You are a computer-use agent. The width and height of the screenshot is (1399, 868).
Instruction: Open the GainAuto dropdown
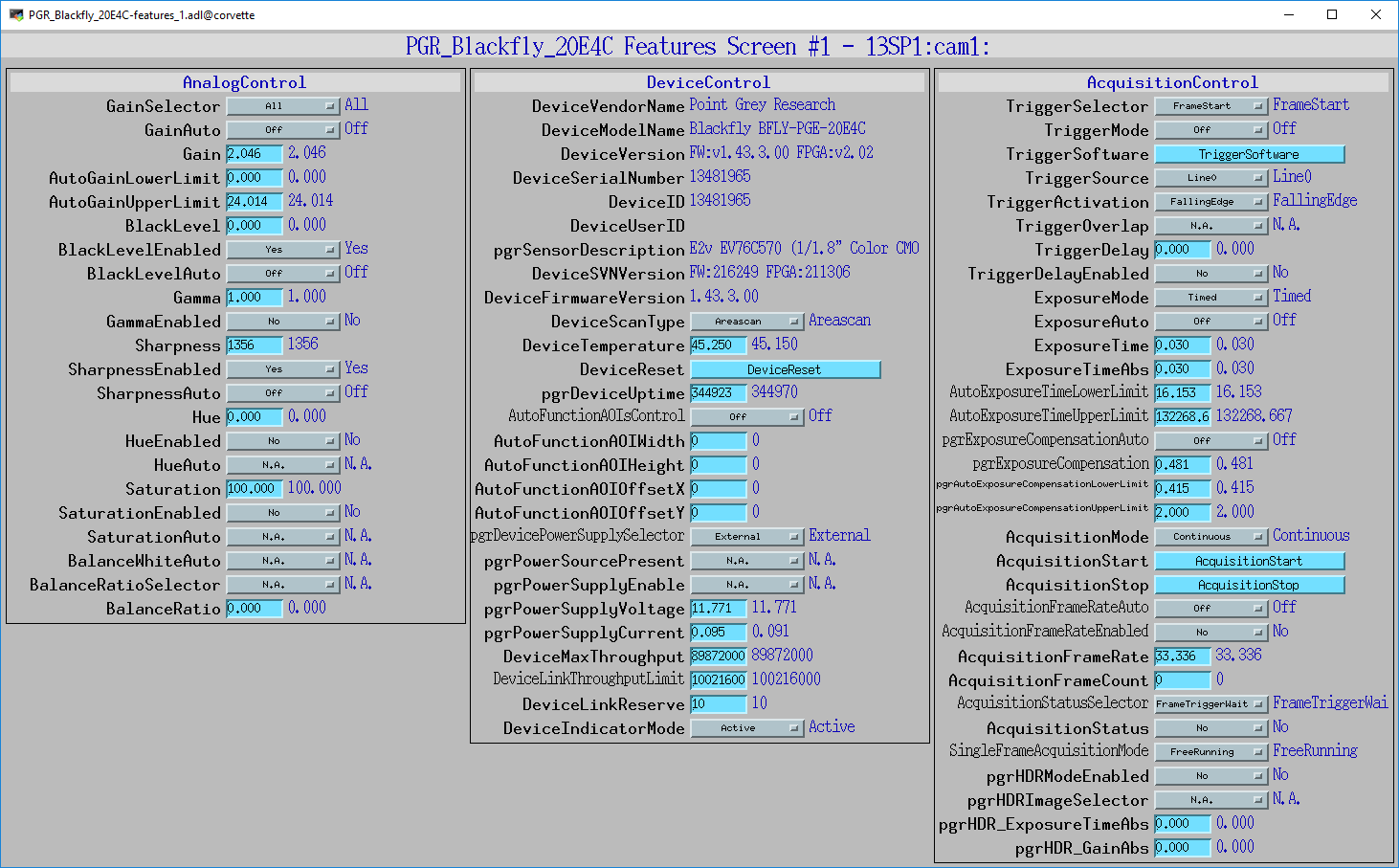click(x=283, y=130)
